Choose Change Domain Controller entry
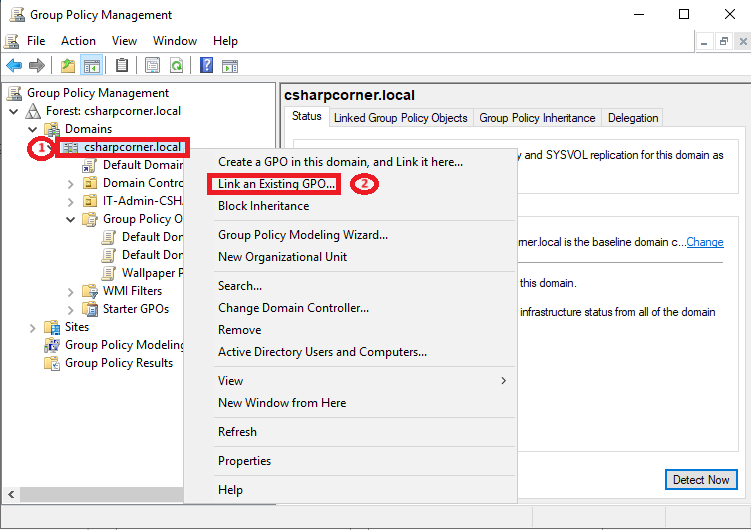 tap(293, 308)
